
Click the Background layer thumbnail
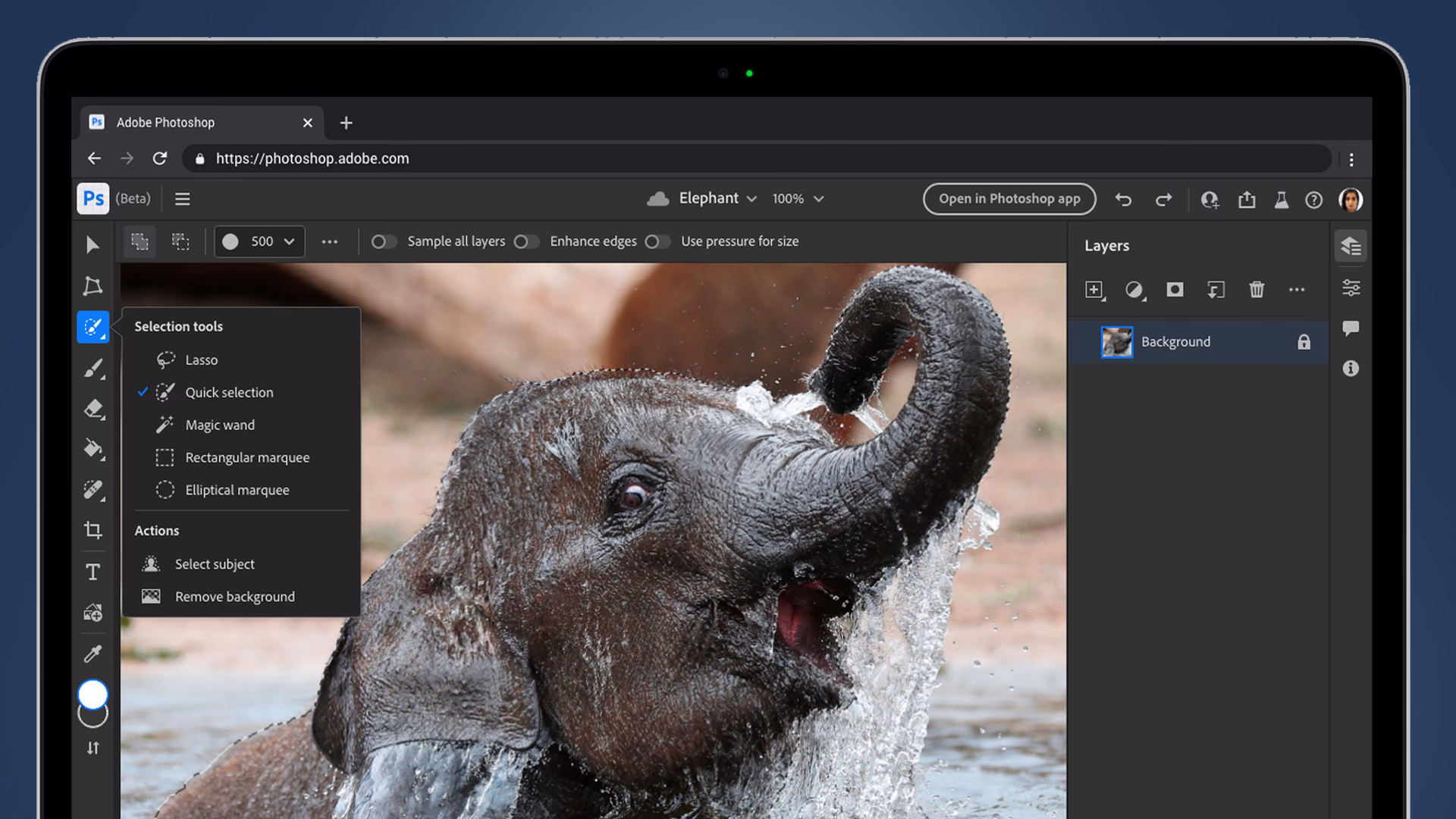[x=1117, y=341]
